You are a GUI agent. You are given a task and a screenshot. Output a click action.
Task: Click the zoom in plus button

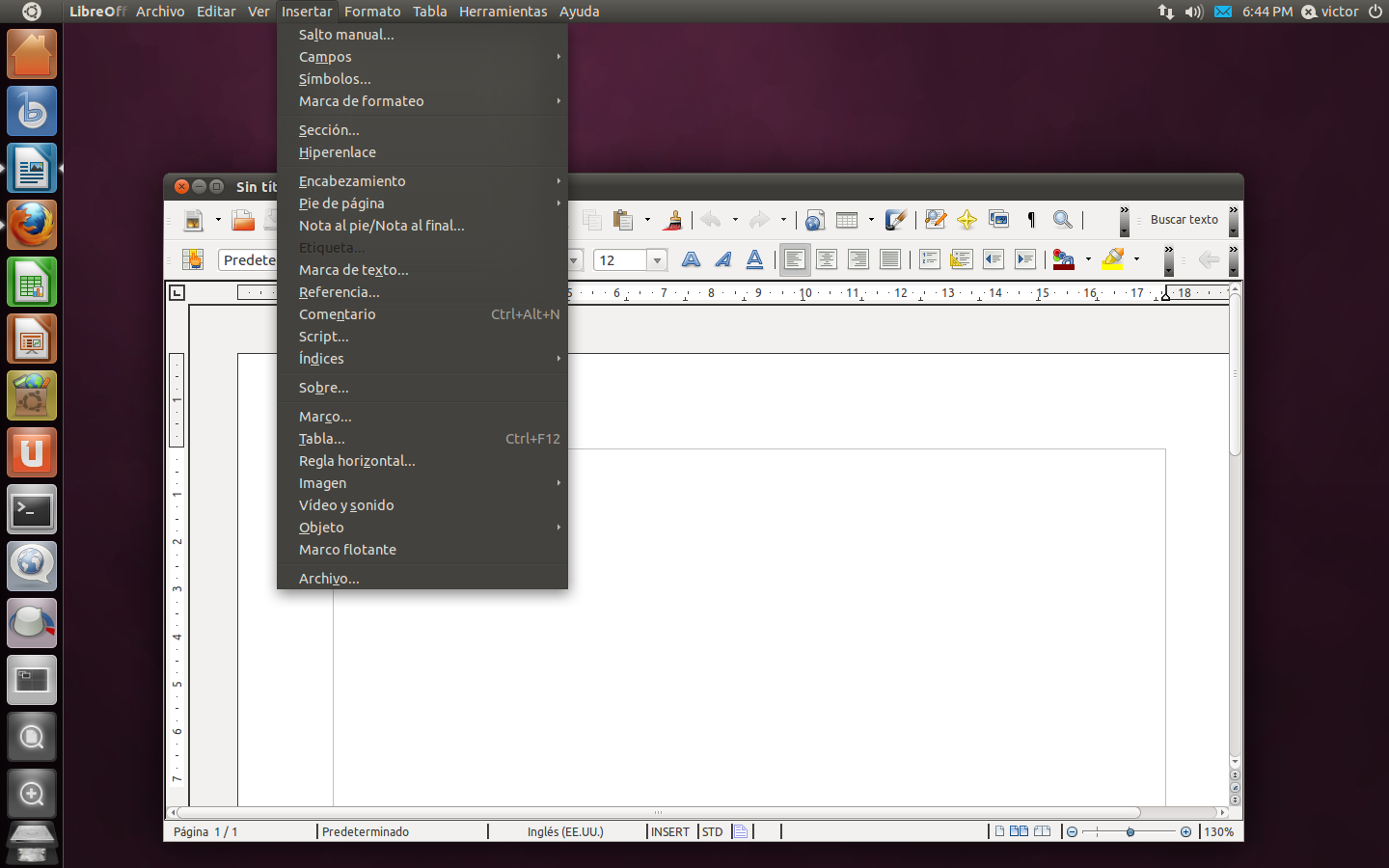(1185, 831)
